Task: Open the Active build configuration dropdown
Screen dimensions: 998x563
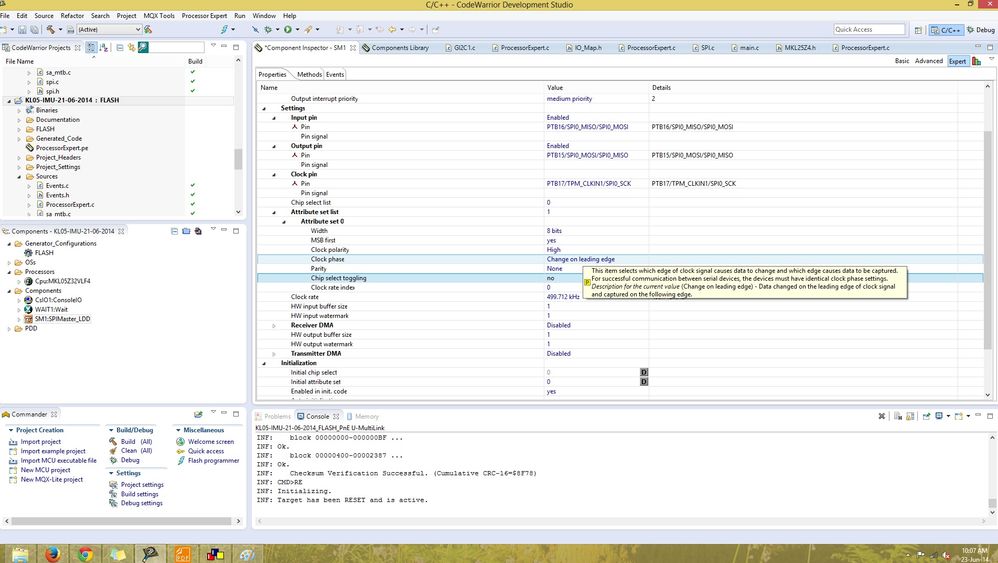Action: (x=109, y=29)
